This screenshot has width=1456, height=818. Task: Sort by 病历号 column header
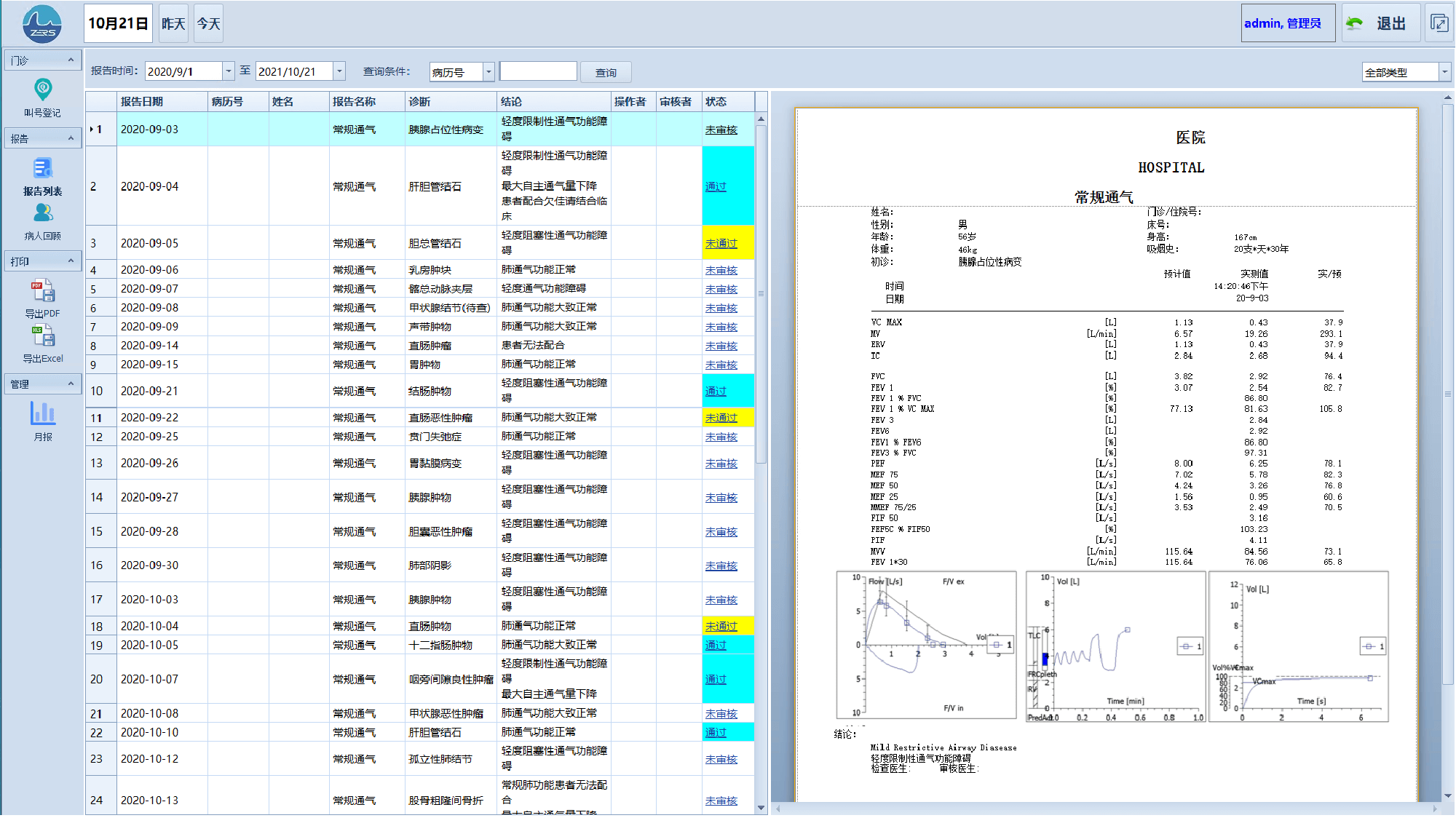pos(238,101)
